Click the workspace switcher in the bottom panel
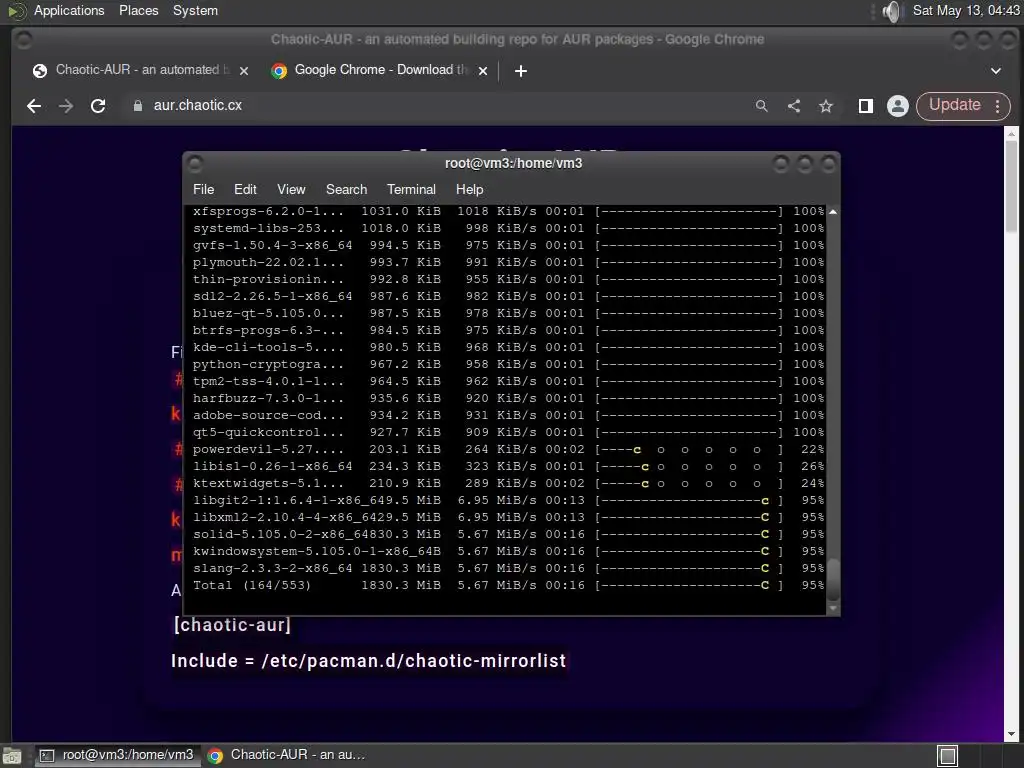Image resolution: width=1024 pixels, height=768 pixels. tap(948, 756)
